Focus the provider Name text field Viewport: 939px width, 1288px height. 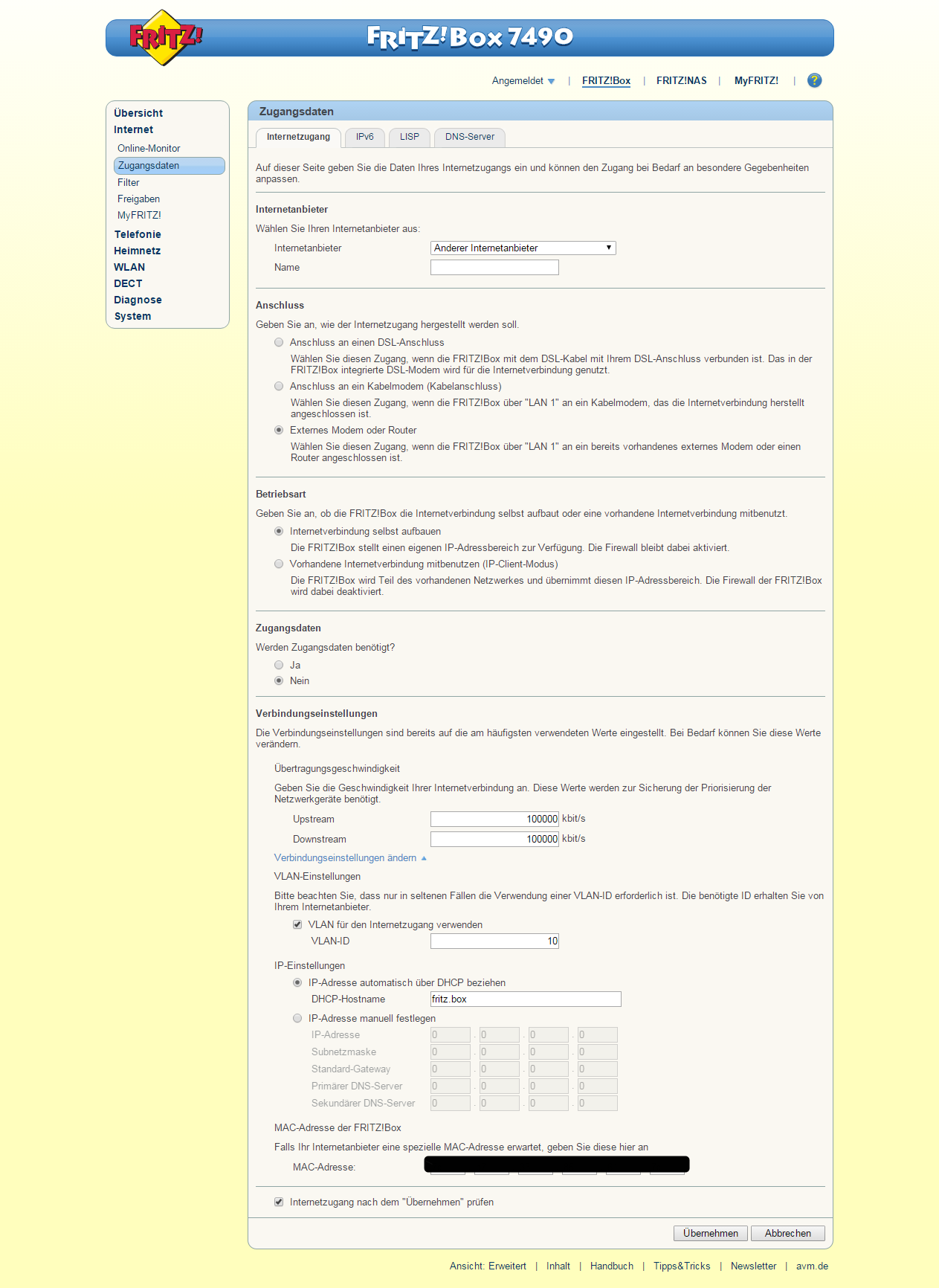click(494, 268)
